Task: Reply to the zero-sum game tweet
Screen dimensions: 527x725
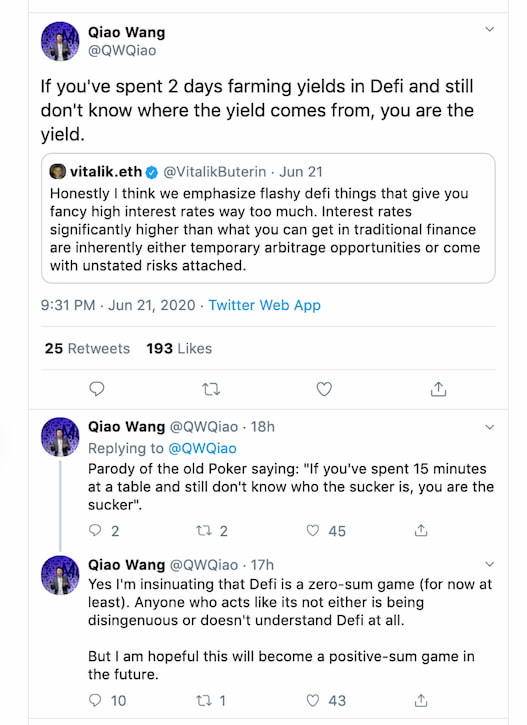Action: click(95, 700)
